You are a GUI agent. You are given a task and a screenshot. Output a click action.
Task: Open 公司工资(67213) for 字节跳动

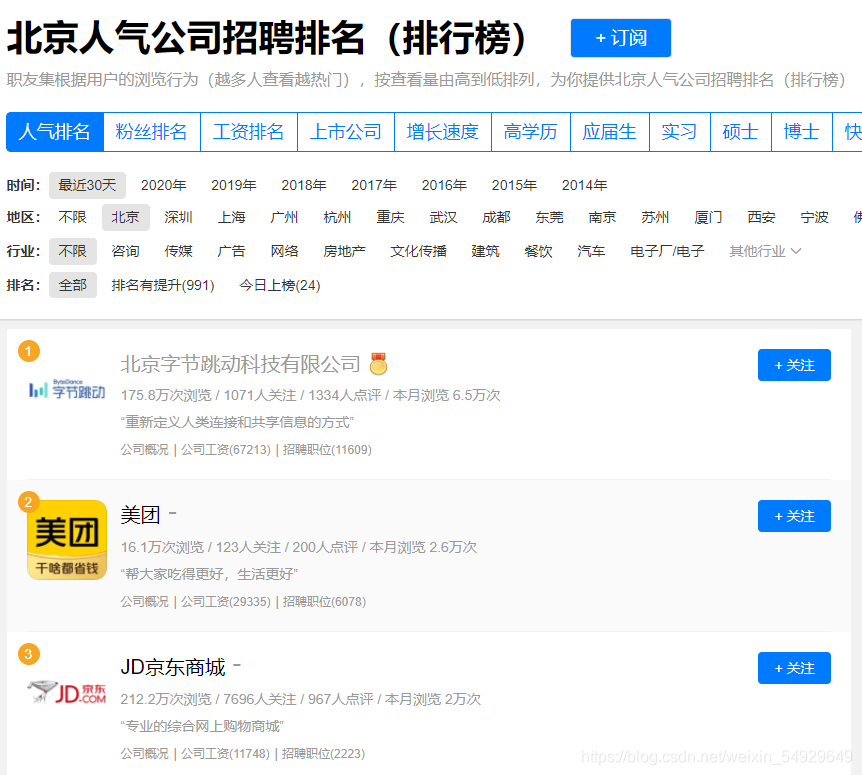(226, 450)
